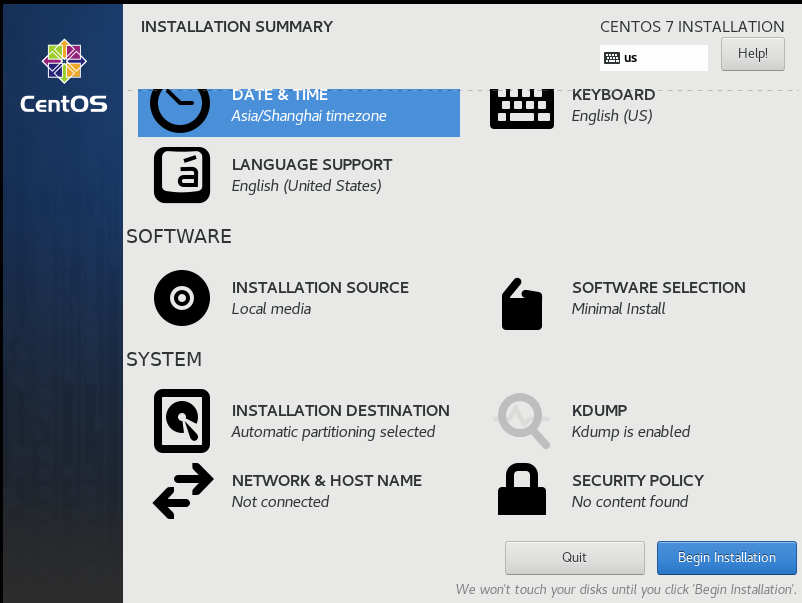Click the CentOS logo in sidebar
802x603 pixels.
[x=64, y=76]
